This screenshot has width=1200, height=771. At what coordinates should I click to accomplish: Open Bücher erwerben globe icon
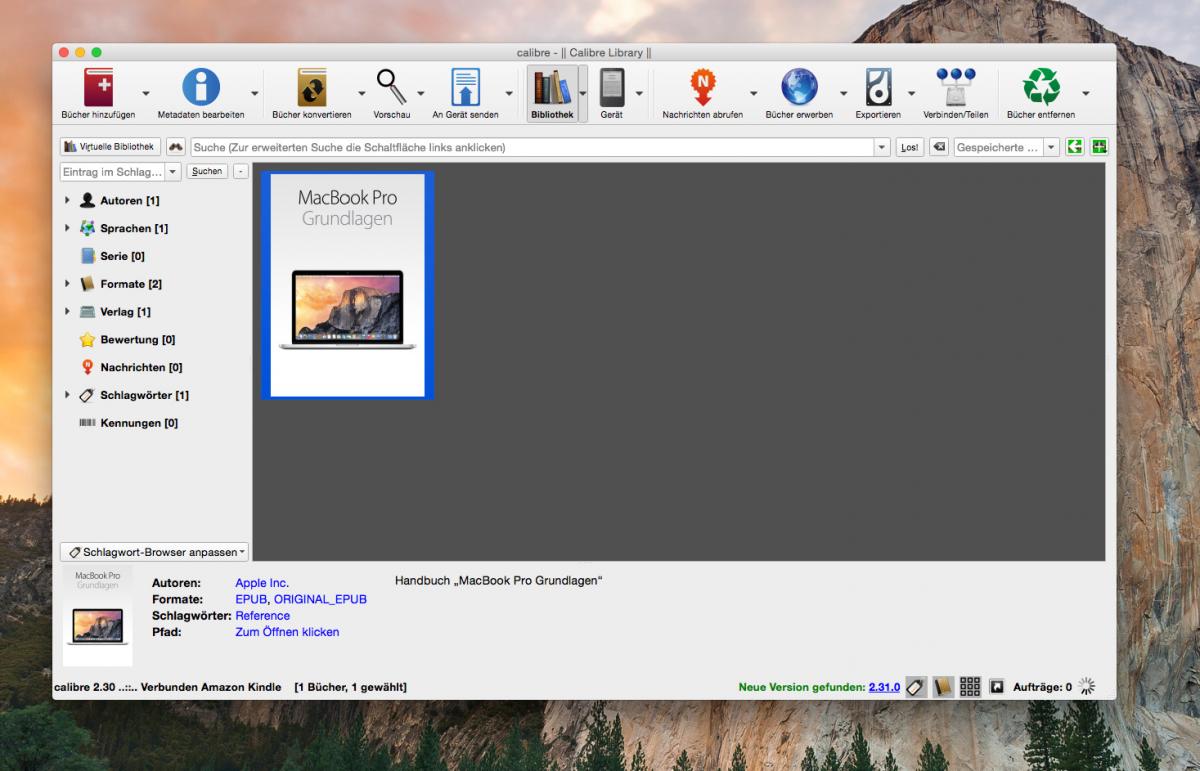(799, 88)
